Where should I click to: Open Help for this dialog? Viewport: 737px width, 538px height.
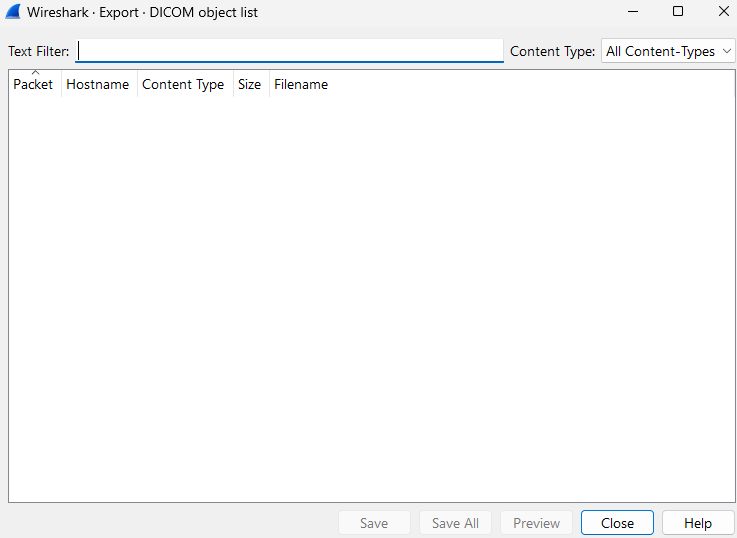(698, 523)
